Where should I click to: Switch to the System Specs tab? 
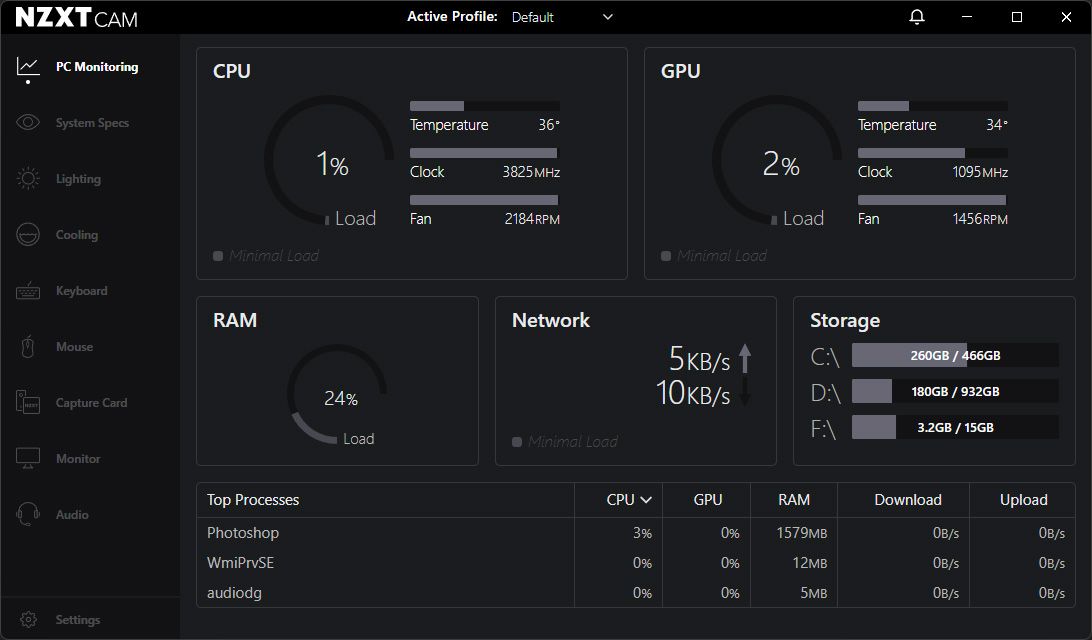pos(91,122)
